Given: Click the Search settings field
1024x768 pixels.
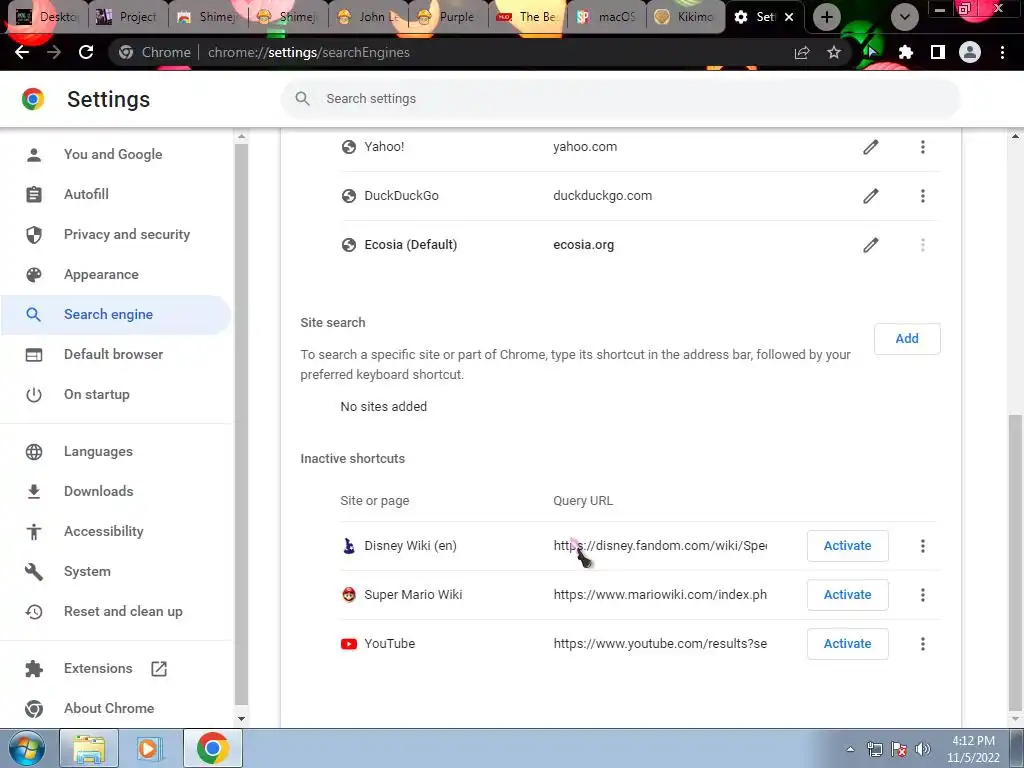Looking at the screenshot, I should [620, 99].
